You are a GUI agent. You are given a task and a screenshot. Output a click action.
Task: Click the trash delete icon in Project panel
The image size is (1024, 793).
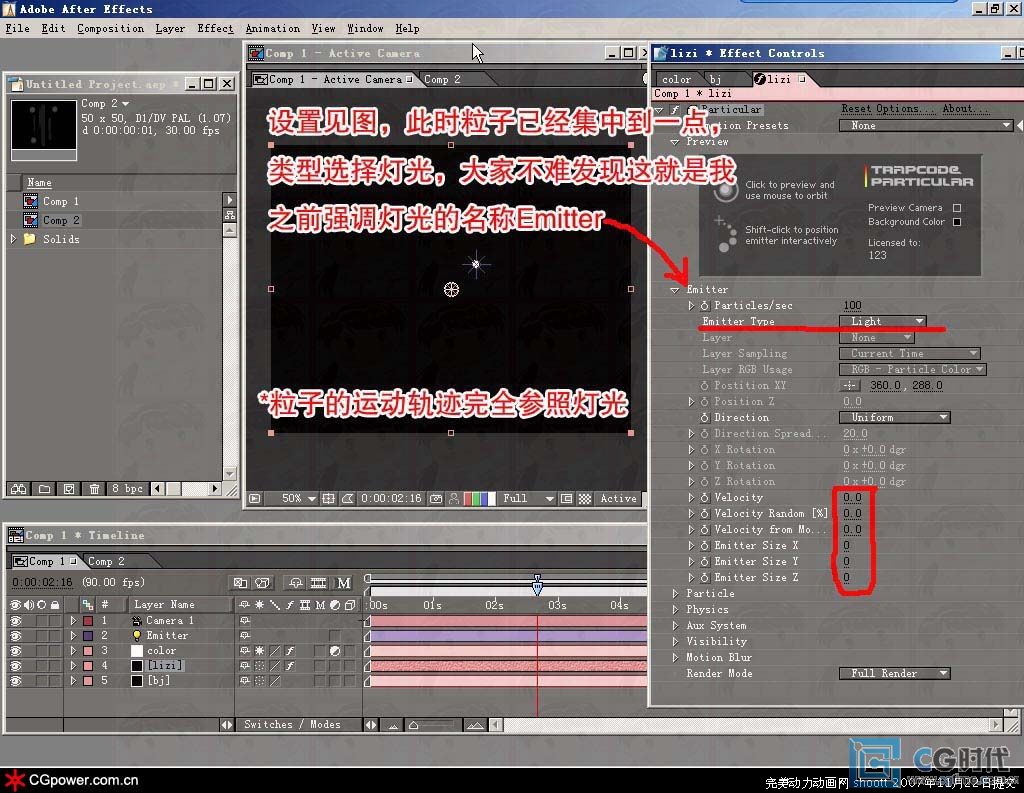click(95, 489)
